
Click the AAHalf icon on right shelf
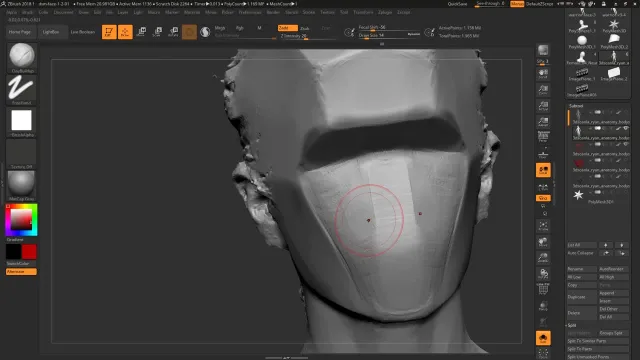(543, 122)
